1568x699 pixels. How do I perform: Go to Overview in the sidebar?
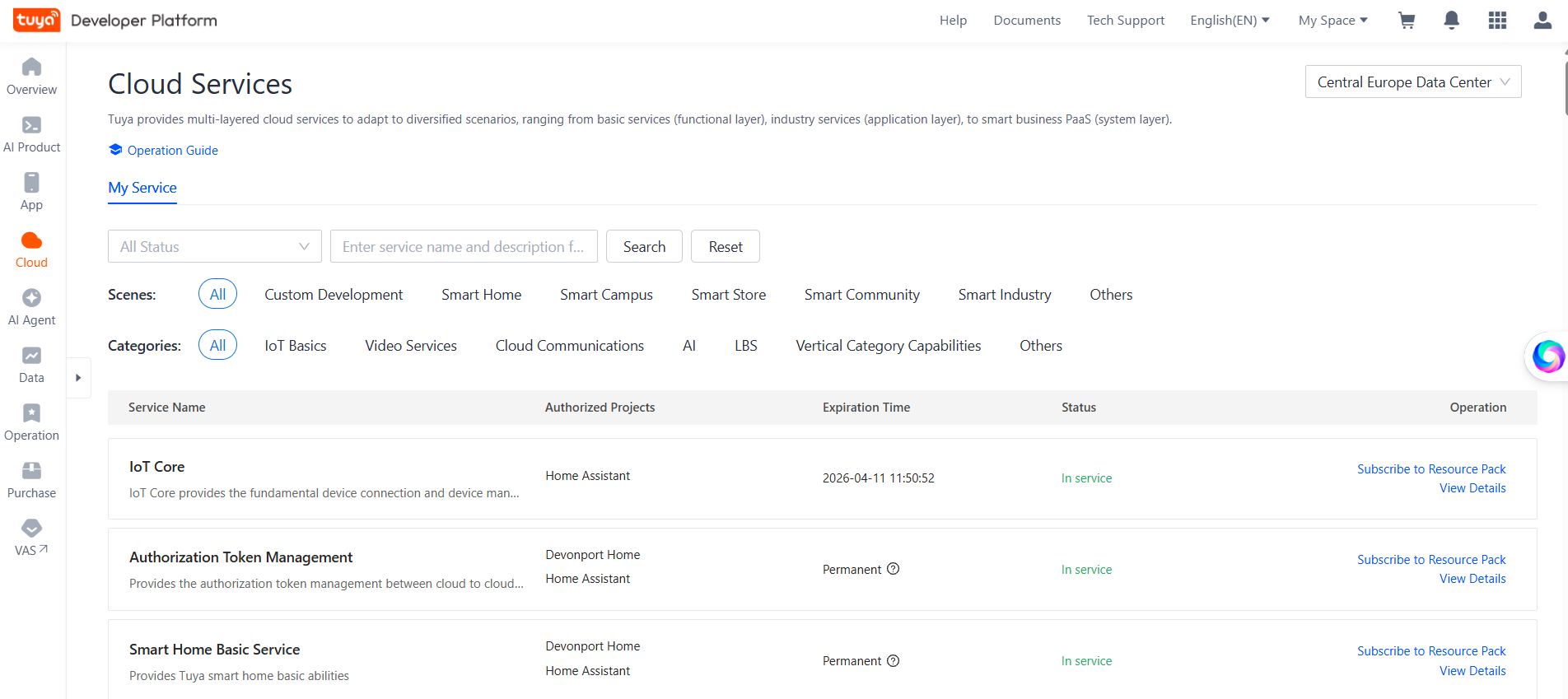pos(31,76)
